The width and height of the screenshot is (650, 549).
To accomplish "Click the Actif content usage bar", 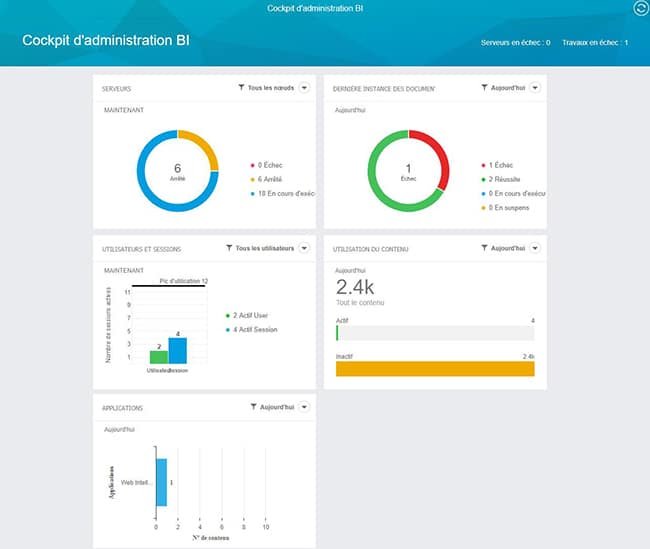I will point(435,333).
